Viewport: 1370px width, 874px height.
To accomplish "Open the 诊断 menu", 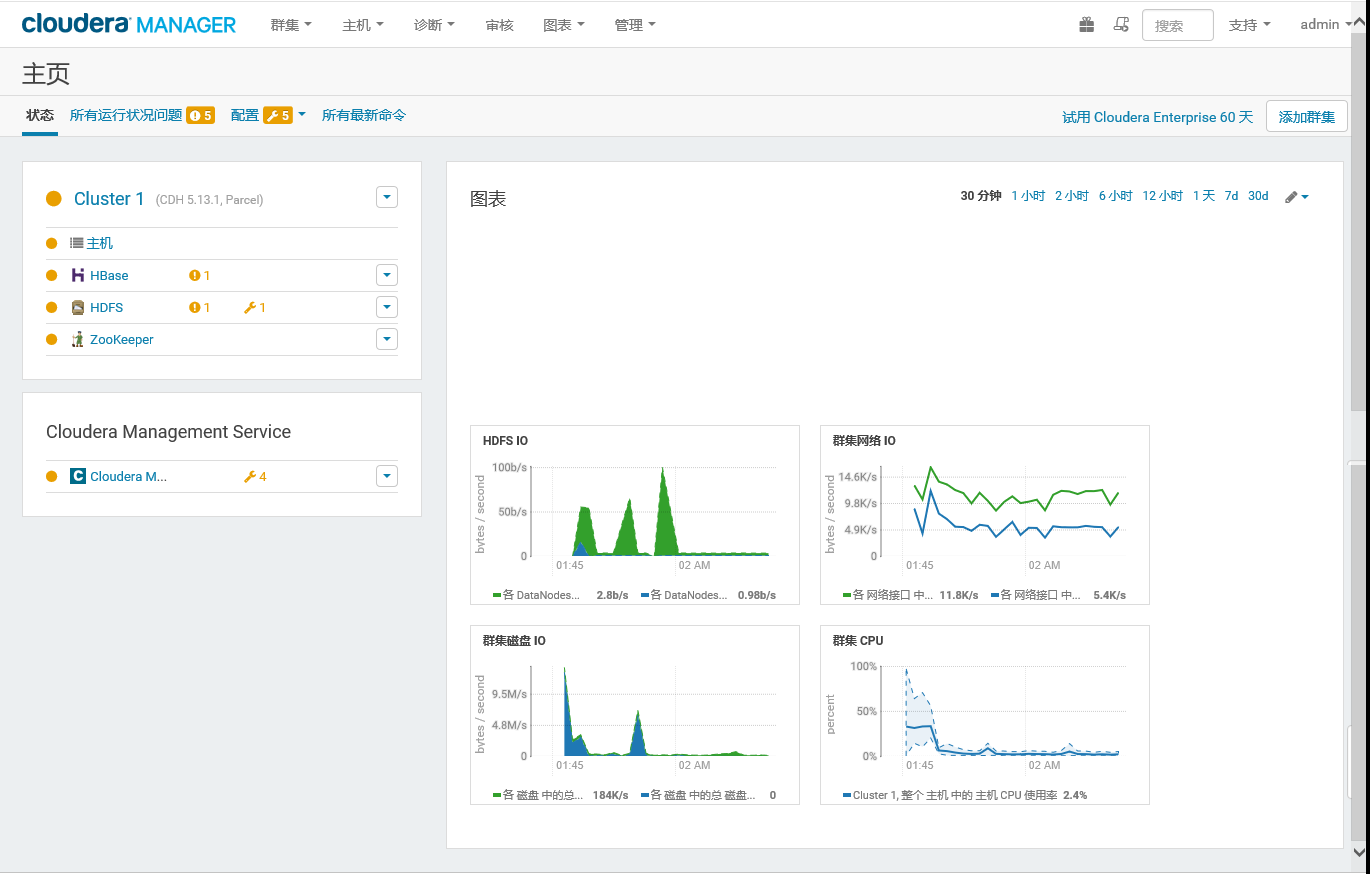I will tap(435, 25).
